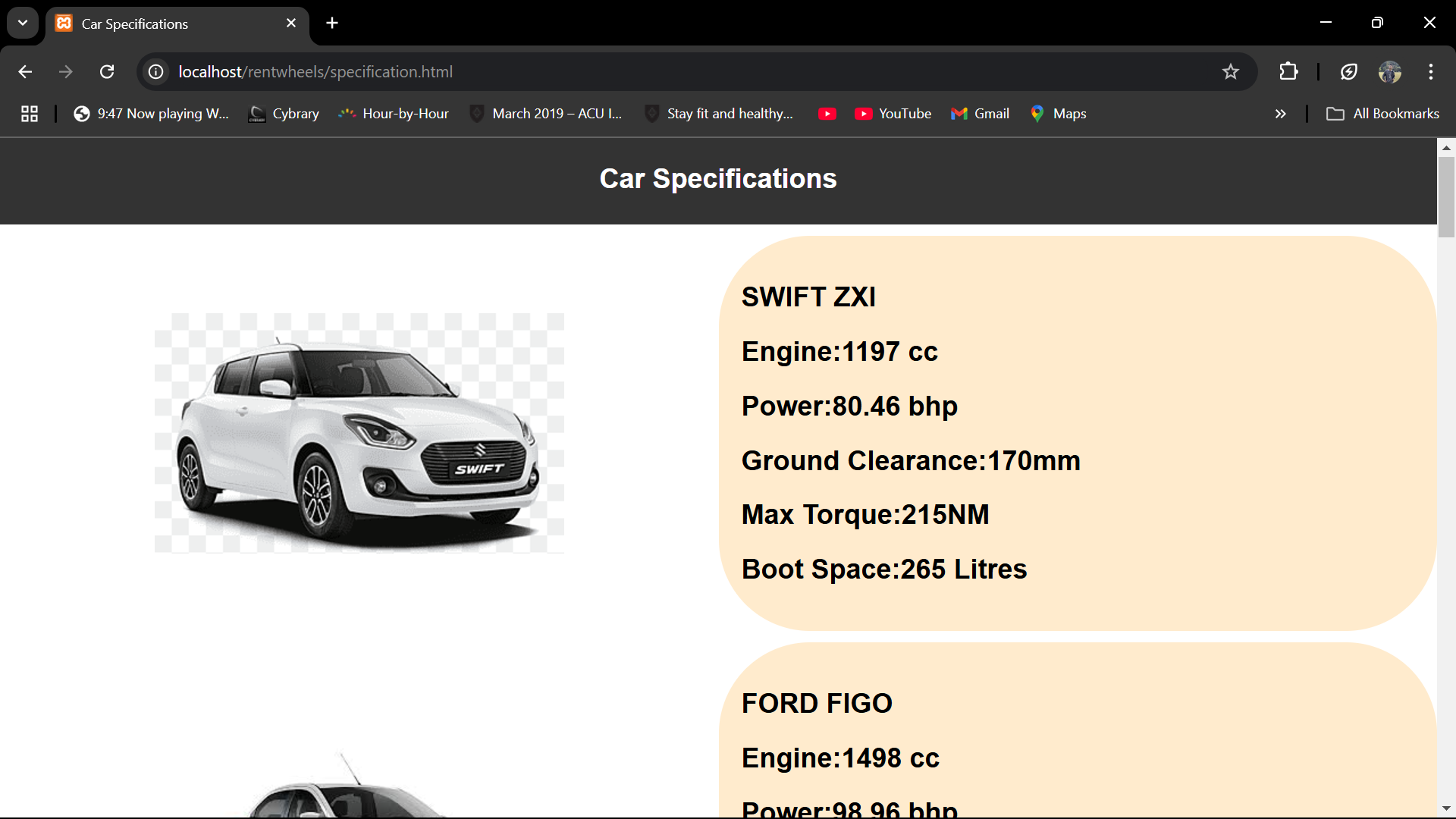Open the apps grid in bookmarks bar
Viewport: 1456px width, 819px height.
pos(30,114)
